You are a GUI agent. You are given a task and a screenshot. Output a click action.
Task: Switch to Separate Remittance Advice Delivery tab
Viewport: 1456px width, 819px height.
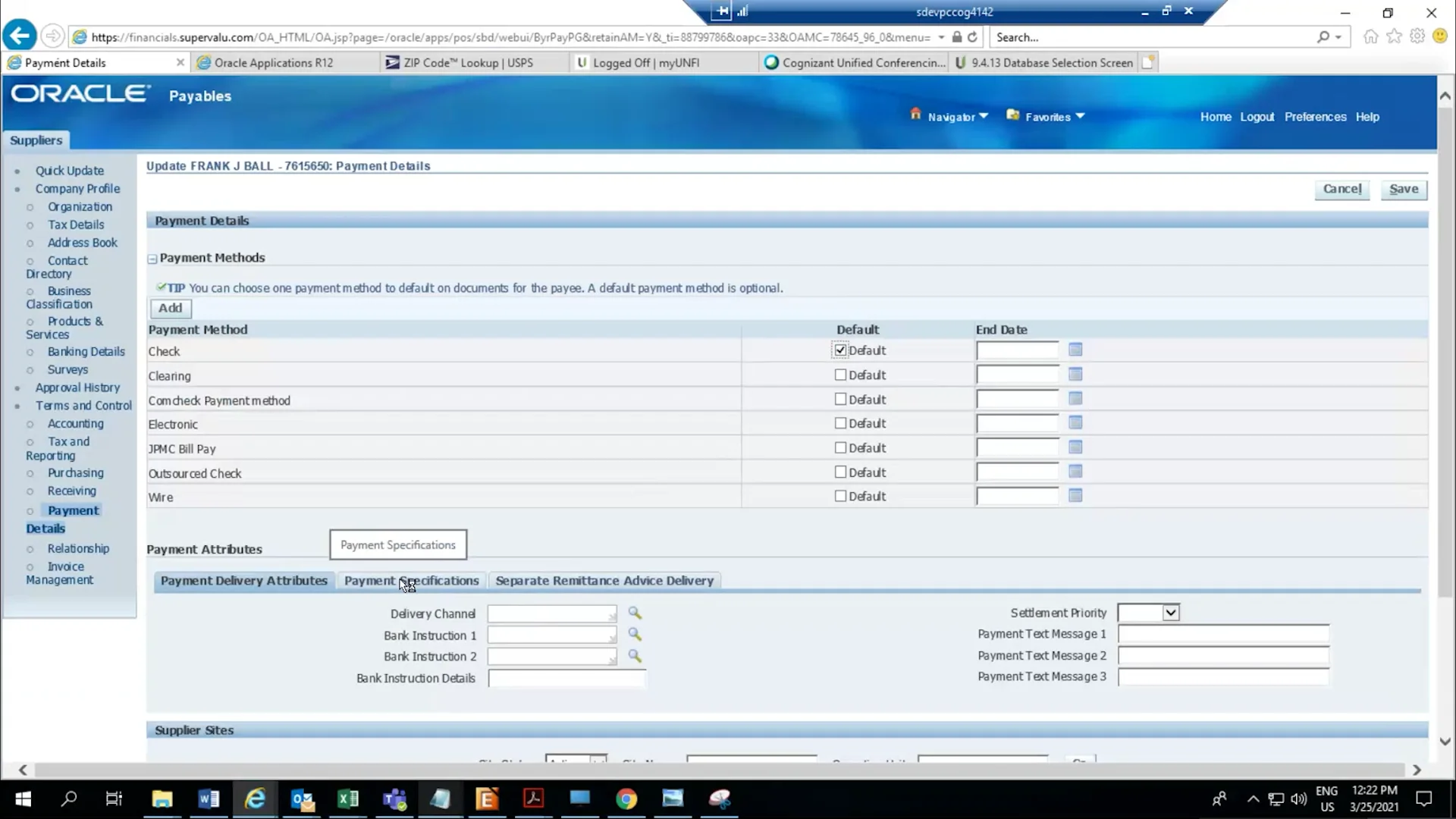(604, 581)
